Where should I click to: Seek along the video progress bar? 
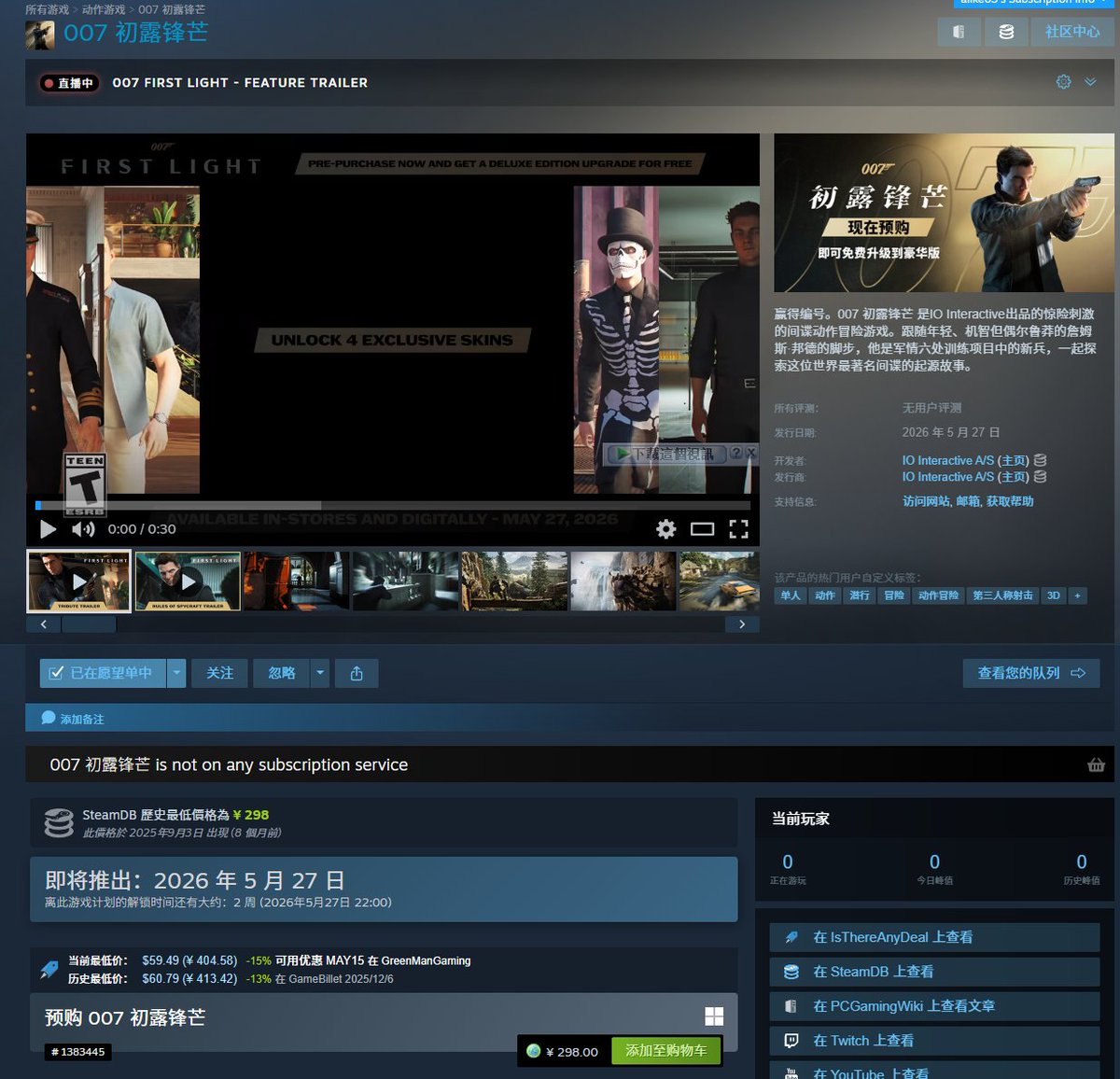tap(392, 506)
